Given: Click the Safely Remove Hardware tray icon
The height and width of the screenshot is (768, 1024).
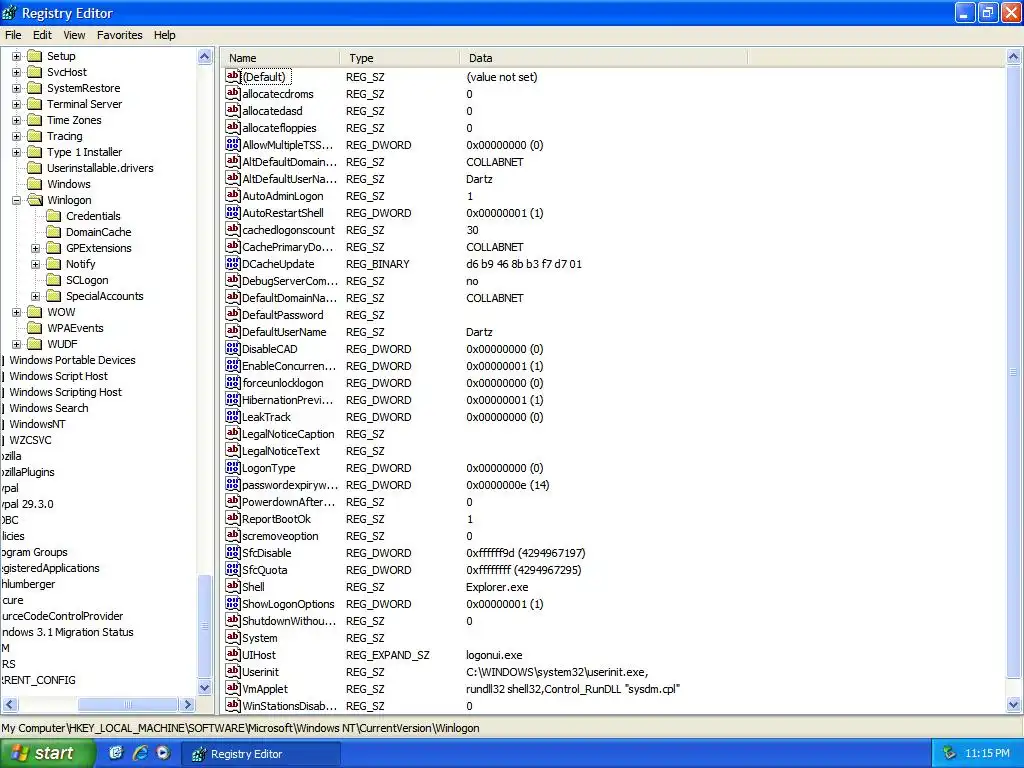Looking at the screenshot, I should coord(950,753).
